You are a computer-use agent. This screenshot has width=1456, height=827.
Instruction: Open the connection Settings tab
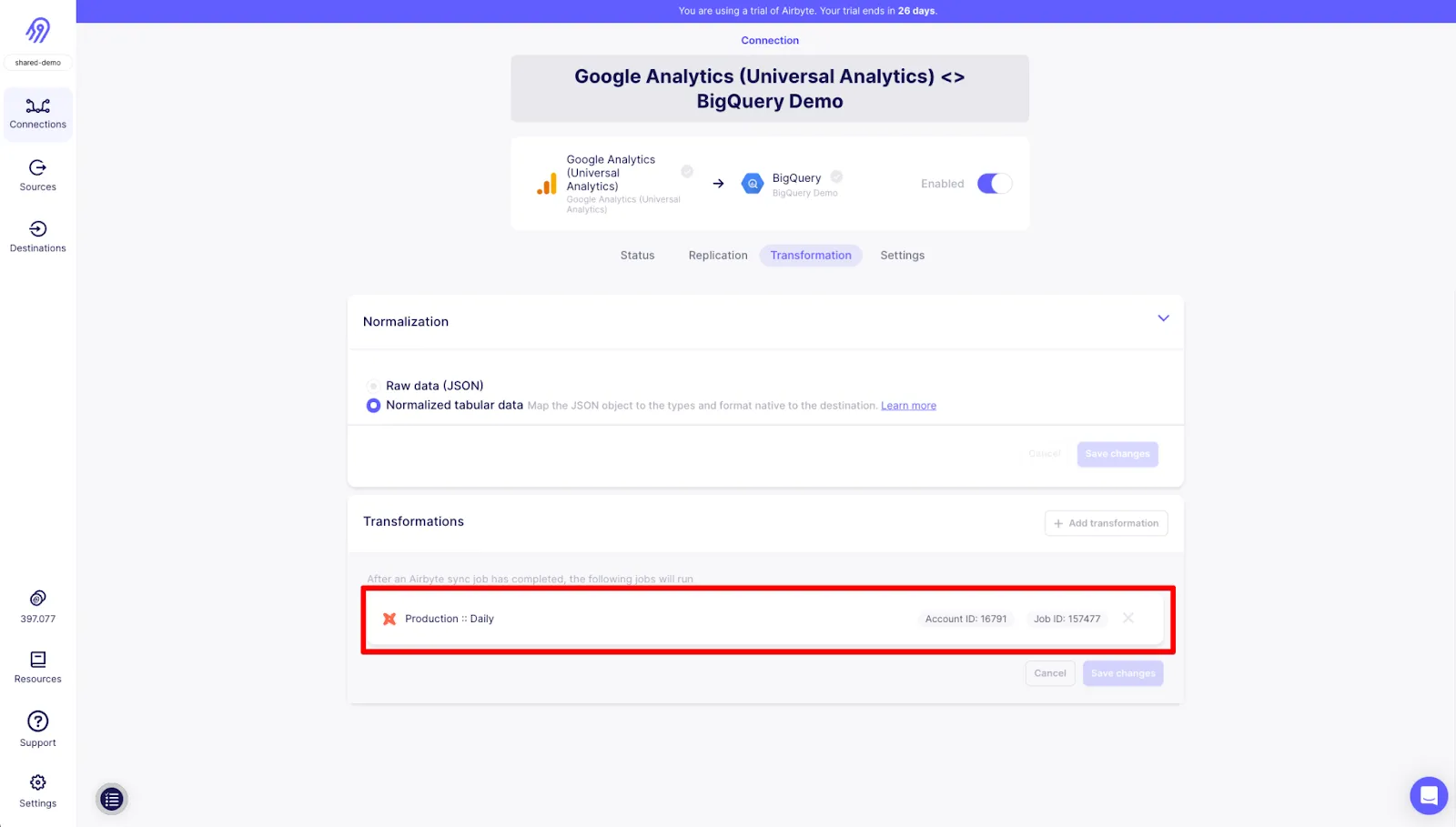pos(903,256)
